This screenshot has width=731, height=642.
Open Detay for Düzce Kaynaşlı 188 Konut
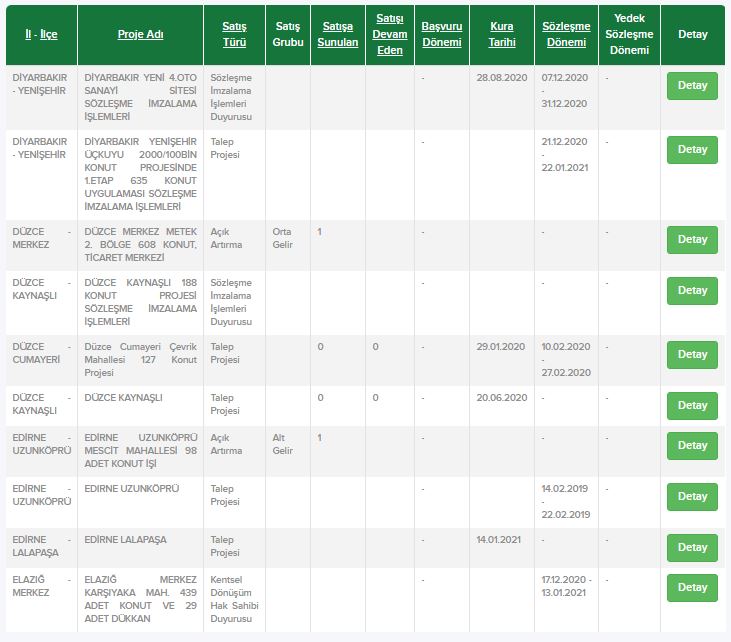pyautogui.click(x=692, y=291)
